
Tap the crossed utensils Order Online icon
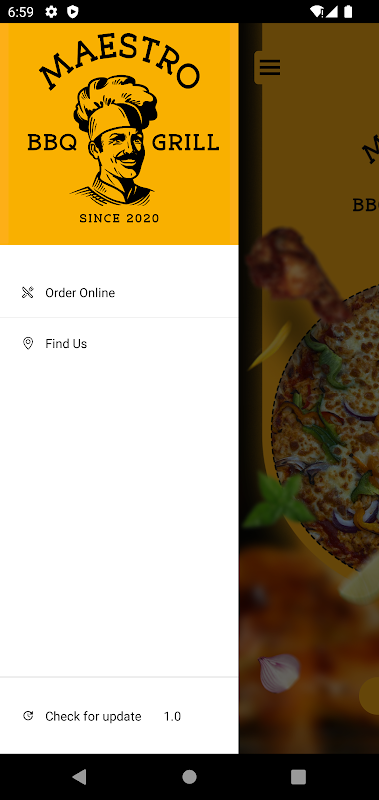(28, 292)
